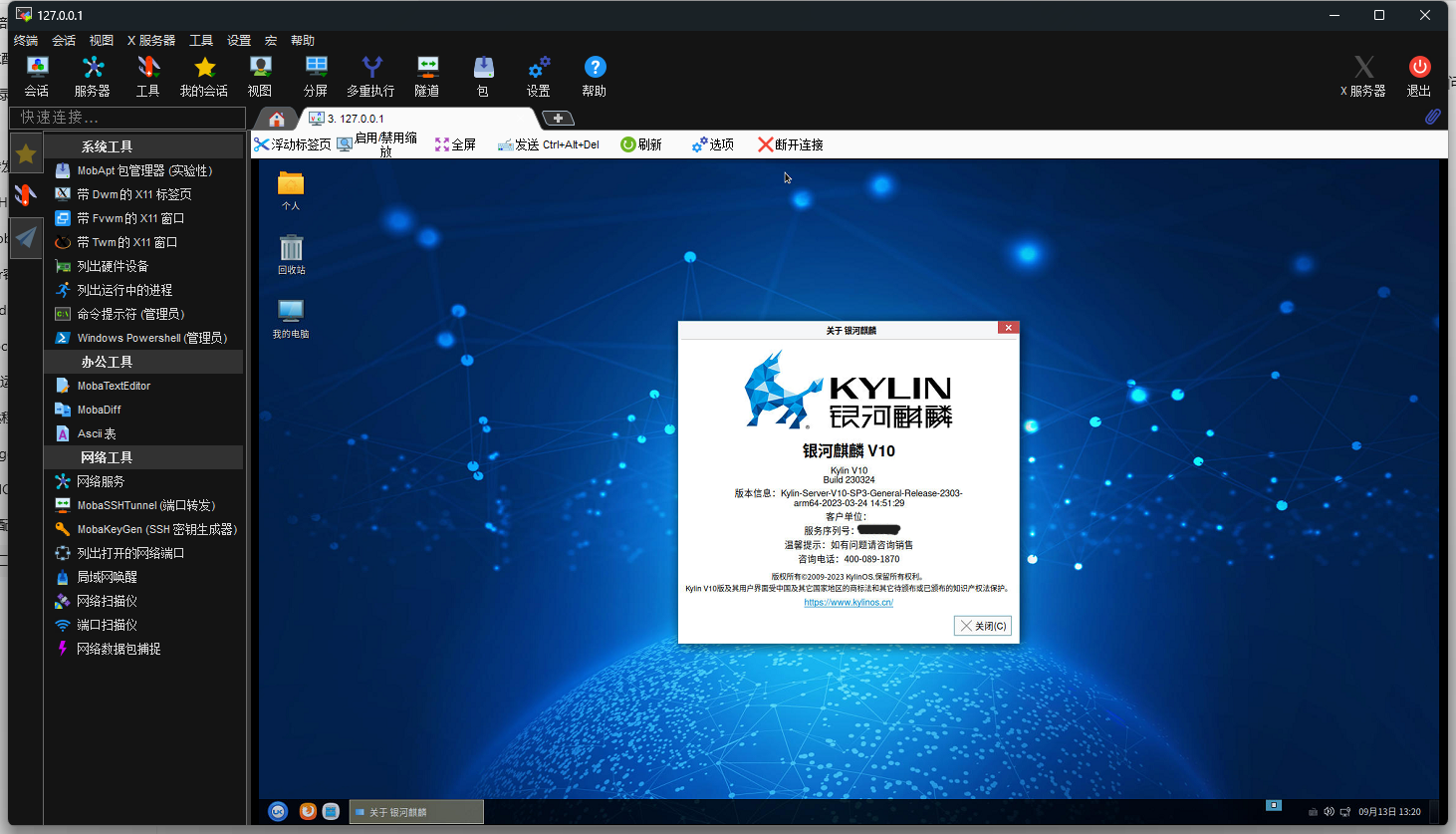
Task: Open My Computer (我的电脑) desktop icon
Action: (291, 318)
